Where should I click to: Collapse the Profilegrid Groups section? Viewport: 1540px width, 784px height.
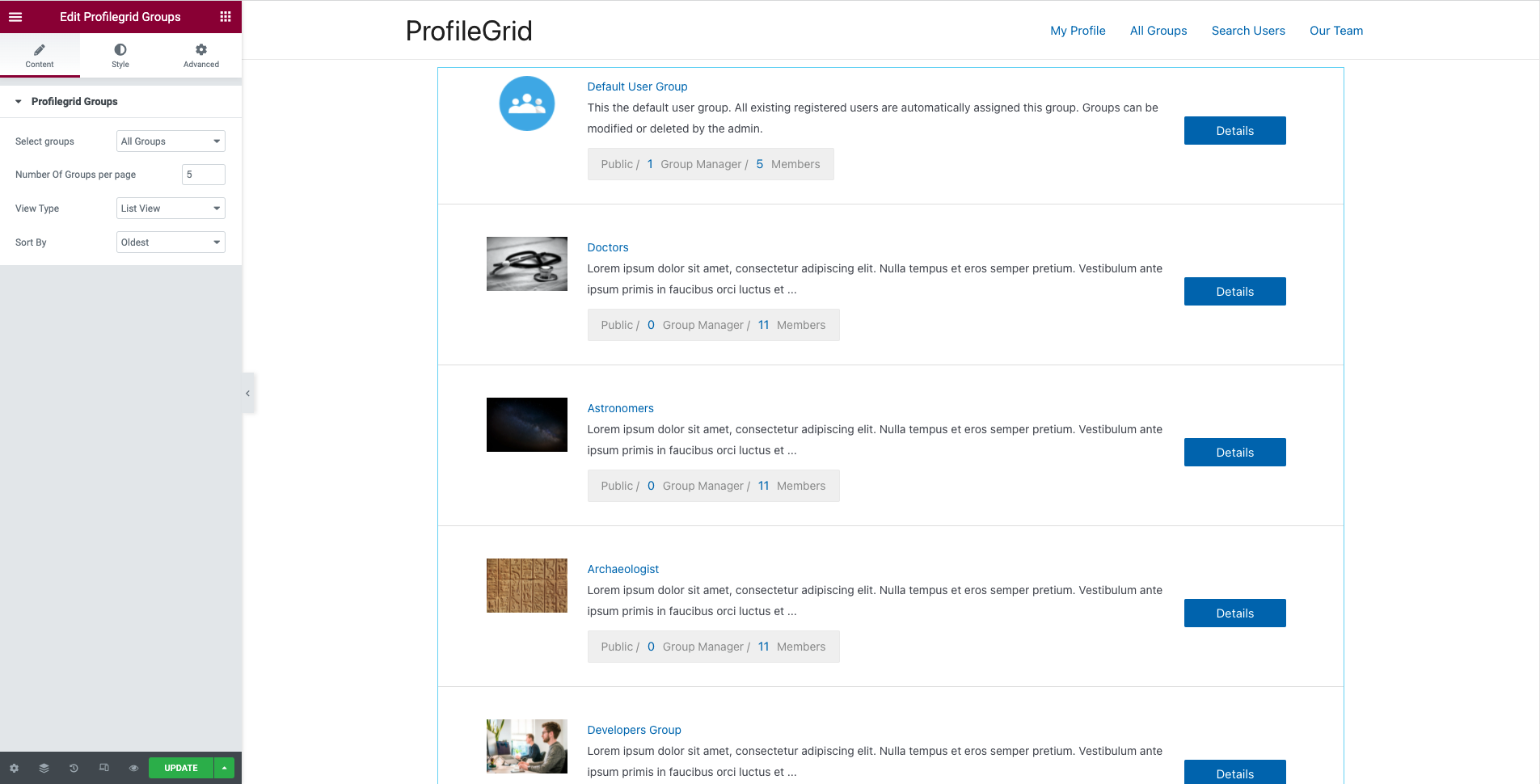pyautogui.click(x=19, y=102)
